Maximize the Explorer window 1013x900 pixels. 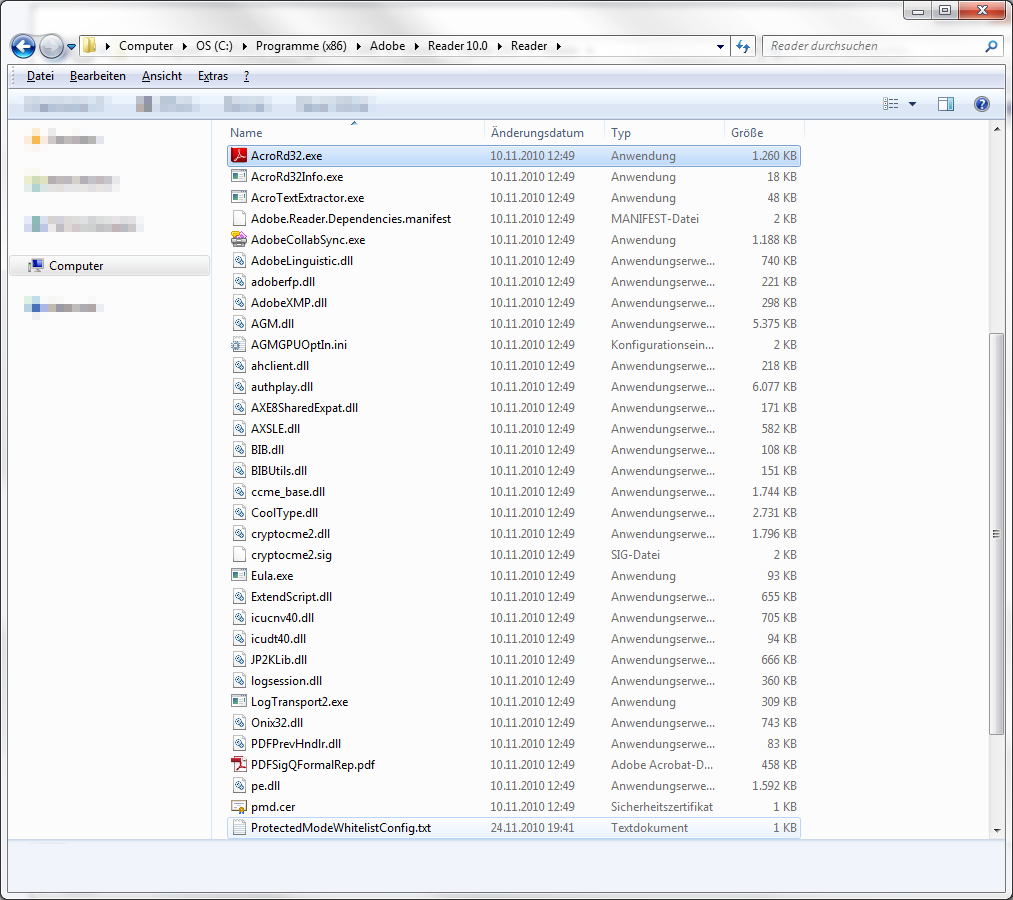coord(945,10)
